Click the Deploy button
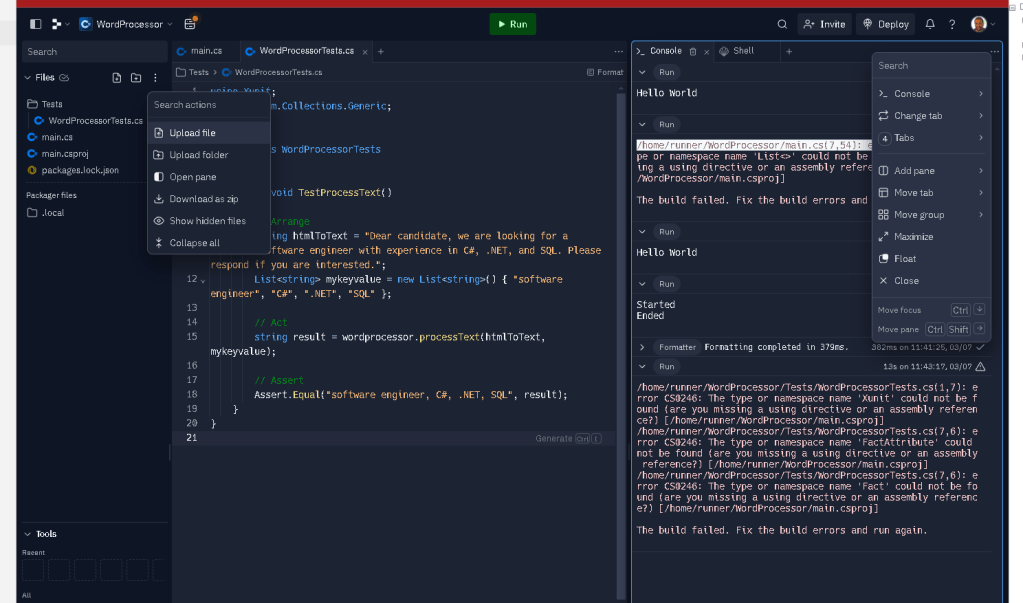Screen dimensions: 1023x603 (885, 24)
